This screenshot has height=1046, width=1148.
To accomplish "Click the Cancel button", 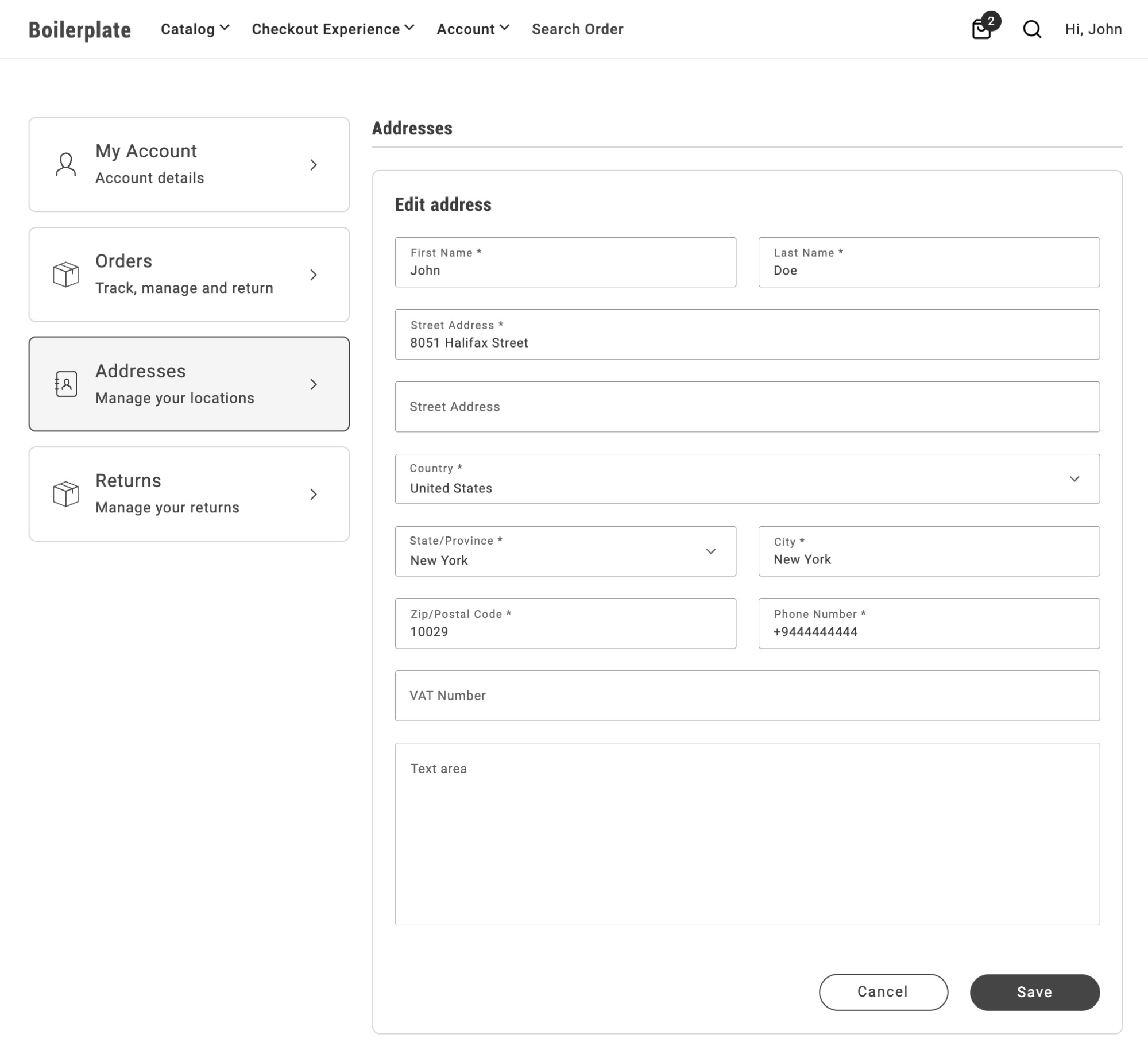I will coord(883,992).
